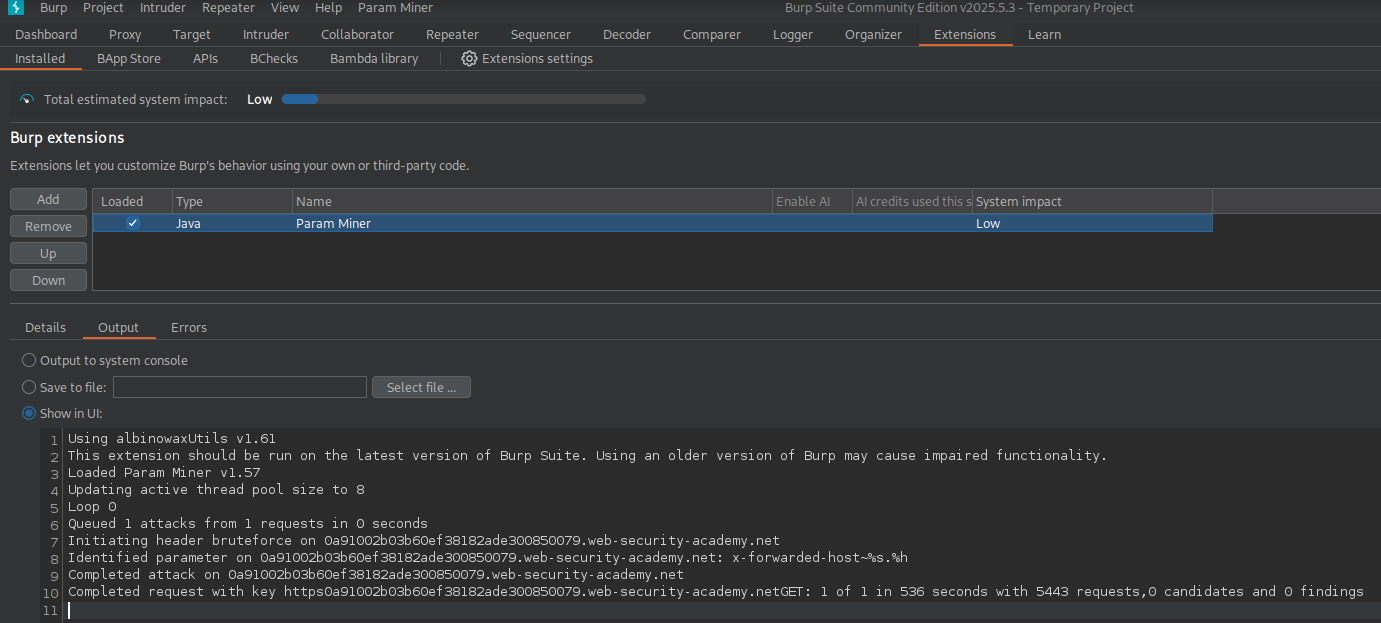Uncheck the Loaded checkbox for Param Miner
Viewport: 1381px width, 623px height.
(x=132, y=224)
